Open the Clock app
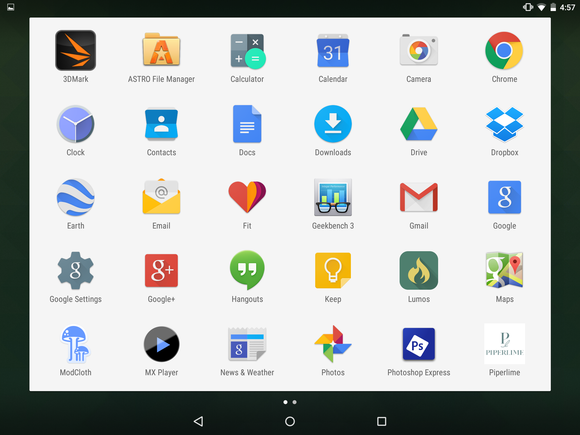This screenshot has height=435, width=580. pos(75,124)
